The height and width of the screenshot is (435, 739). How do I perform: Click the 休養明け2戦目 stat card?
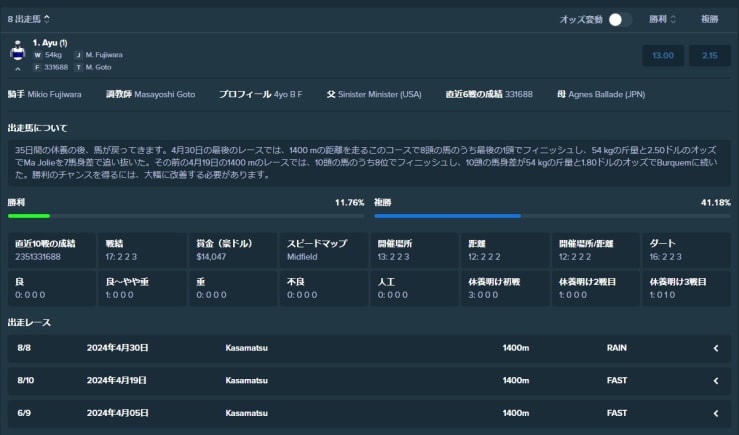(x=596, y=288)
